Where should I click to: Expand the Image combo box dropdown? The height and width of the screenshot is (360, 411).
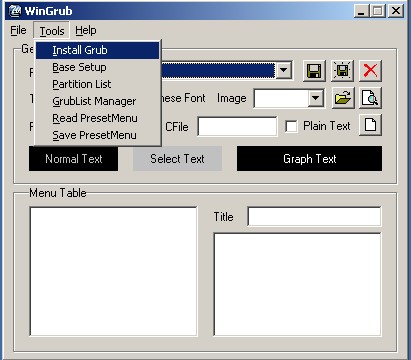point(315,98)
